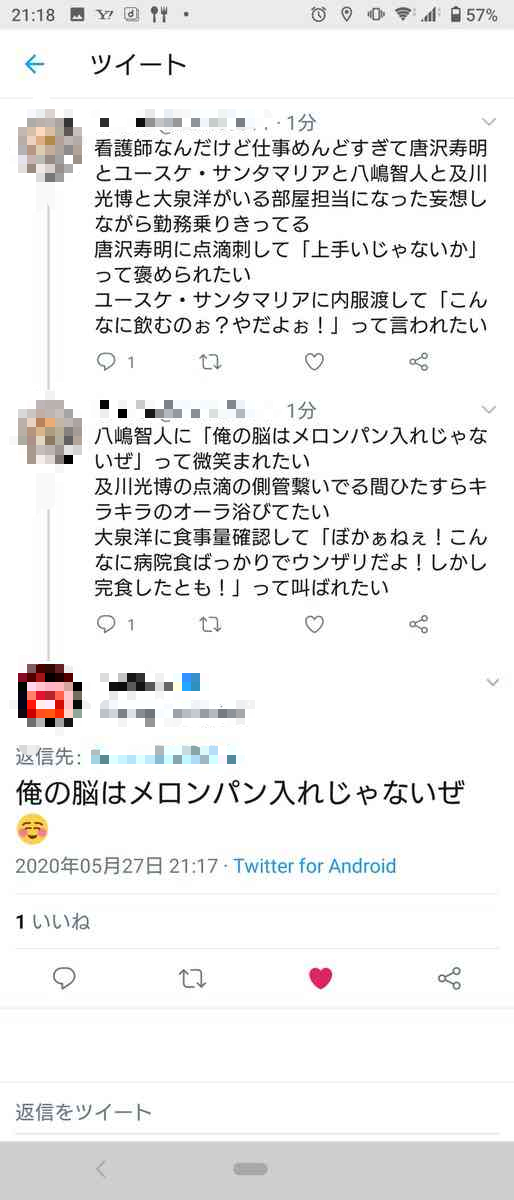Viewport: 514px width, 1200px height.
Task: Open main tweet's options chevron
Action: coord(492,682)
